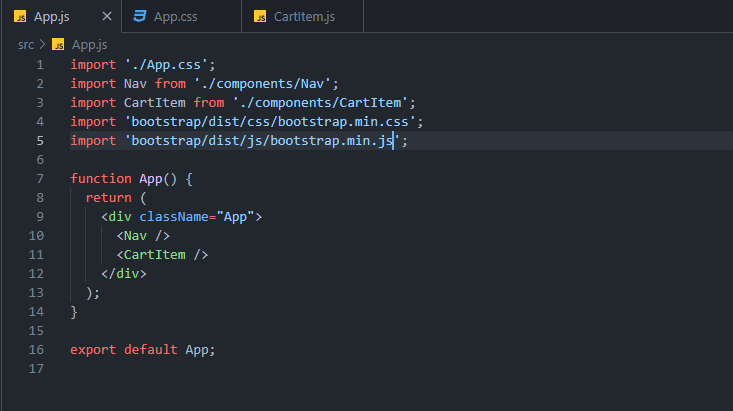
Task: Switch to the App.css tab
Action: pos(181,16)
